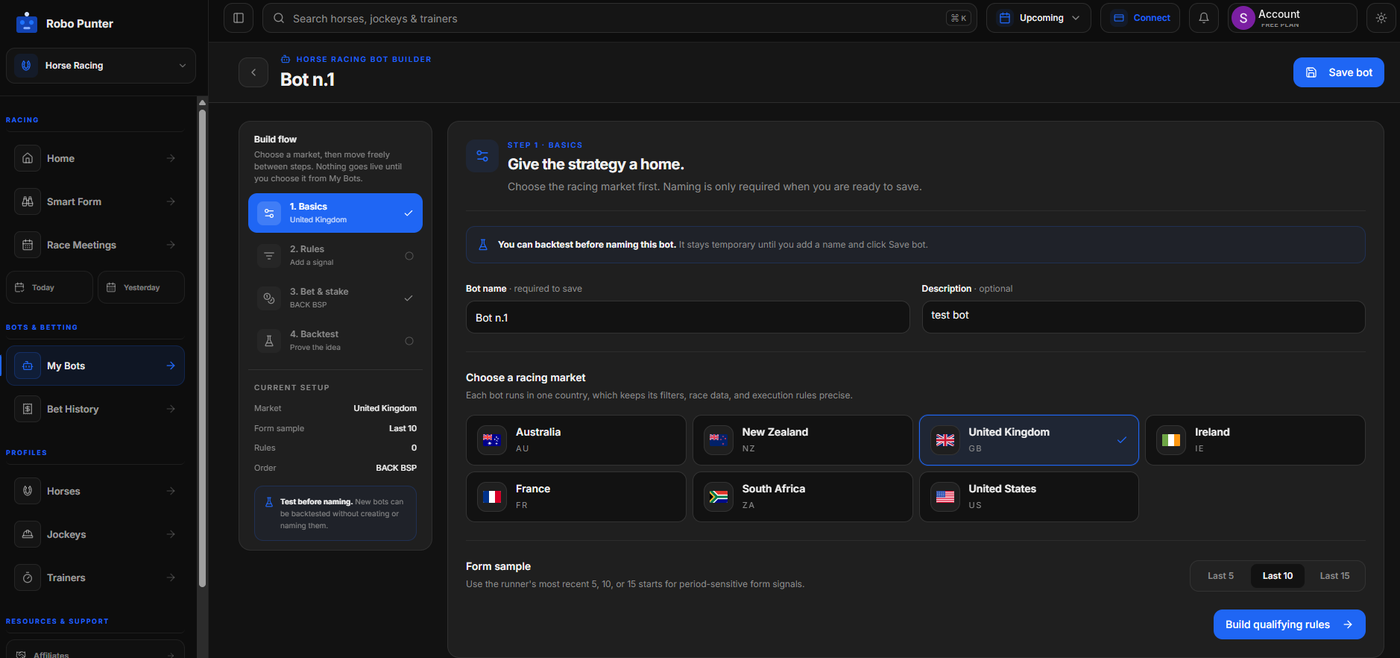1400x658 pixels.
Task: Click the My Bots robot icon
Action: click(28, 366)
